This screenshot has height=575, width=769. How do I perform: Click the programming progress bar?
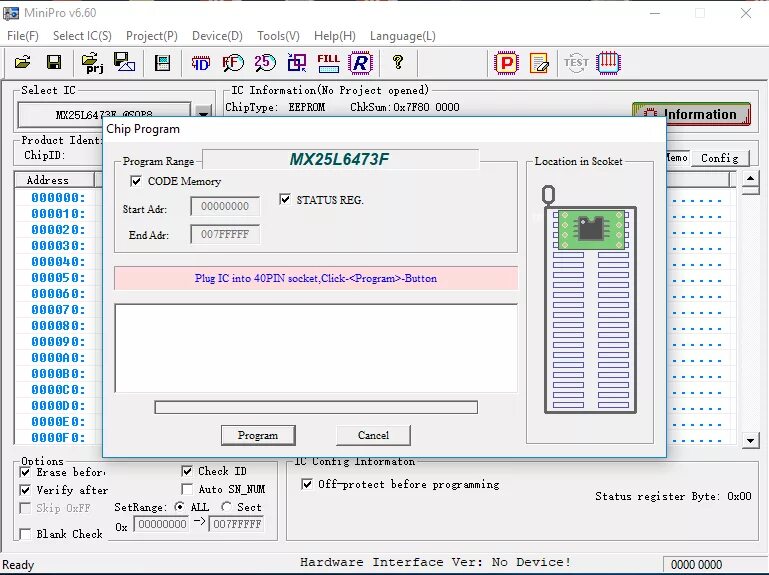(x=316, y=407)
